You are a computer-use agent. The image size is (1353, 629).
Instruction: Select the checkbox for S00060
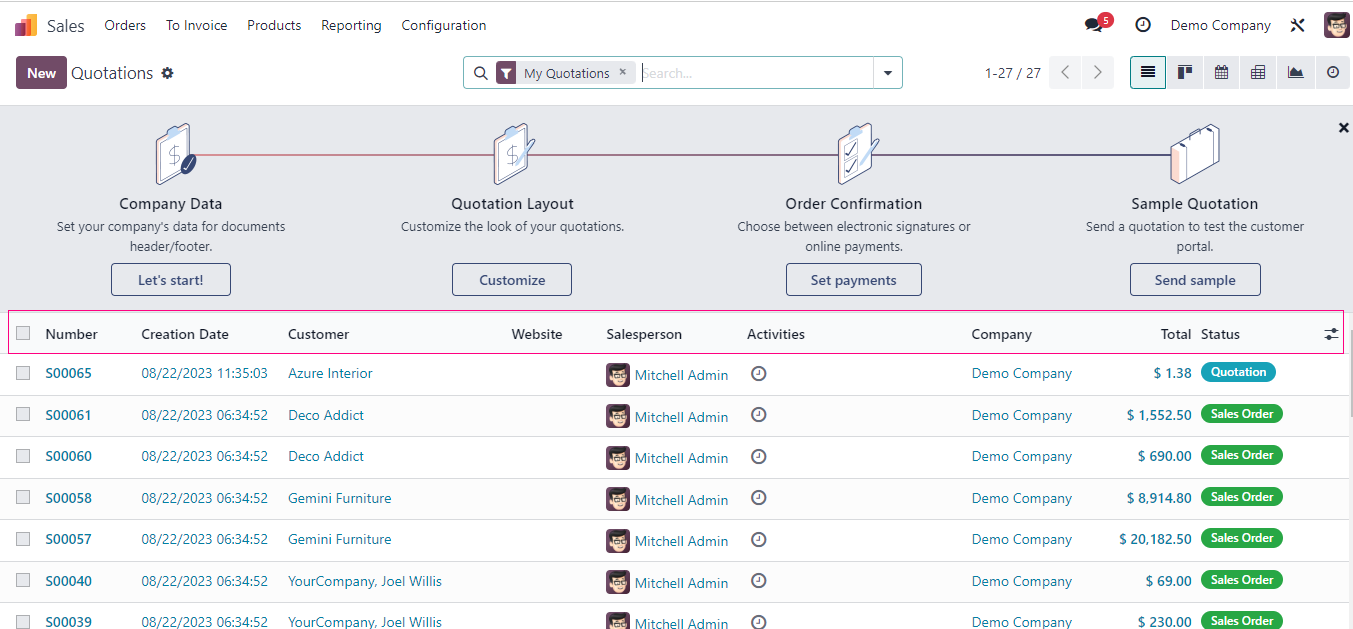tap(23, 456)
